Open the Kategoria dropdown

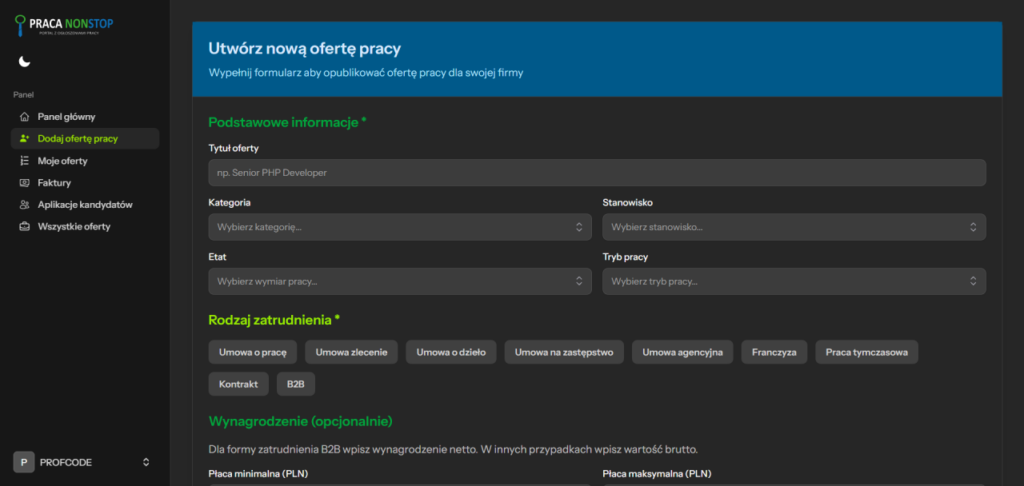[399, 227]
